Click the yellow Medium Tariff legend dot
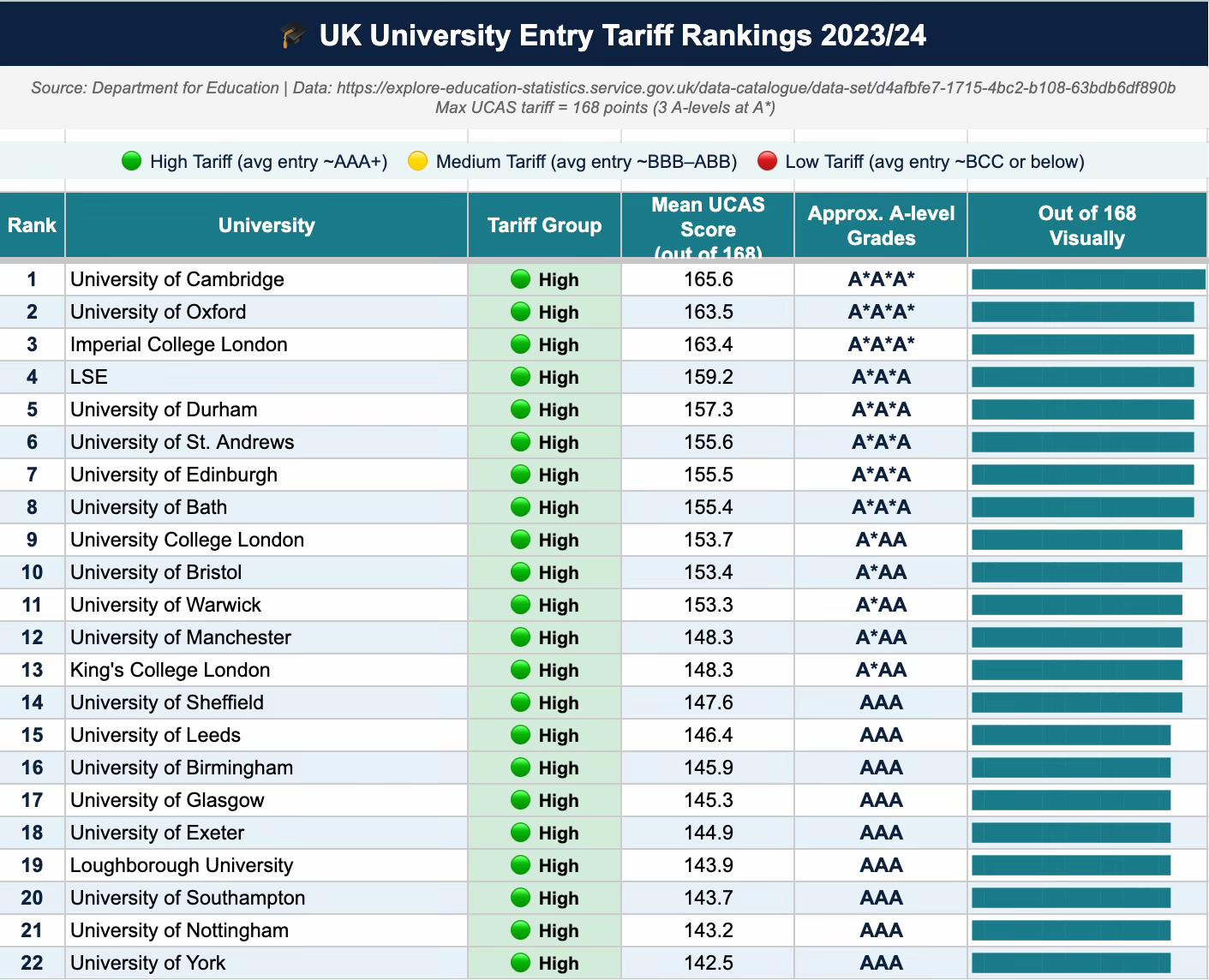This screenshot has width=1209, height=980. pos(417,161)
